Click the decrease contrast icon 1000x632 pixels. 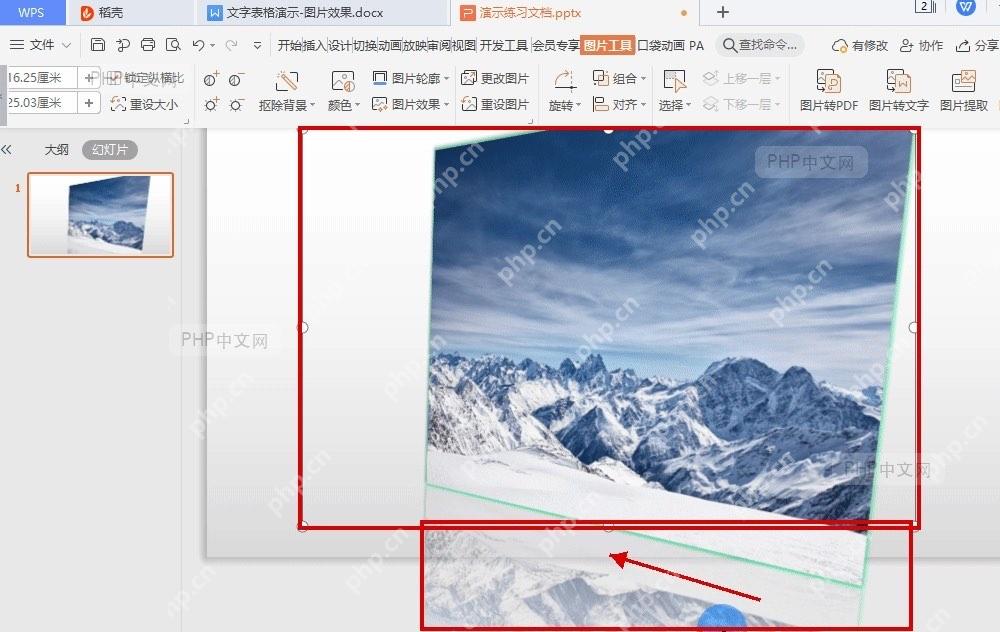point(236,79)
